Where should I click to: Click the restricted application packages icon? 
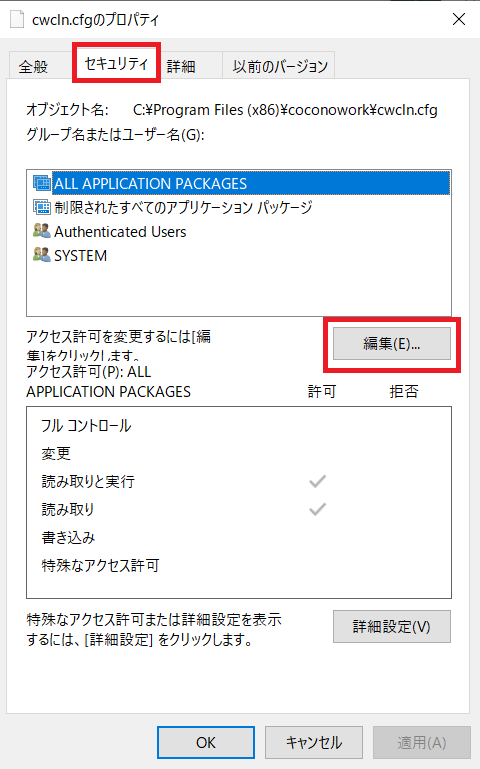pos(42,207)
